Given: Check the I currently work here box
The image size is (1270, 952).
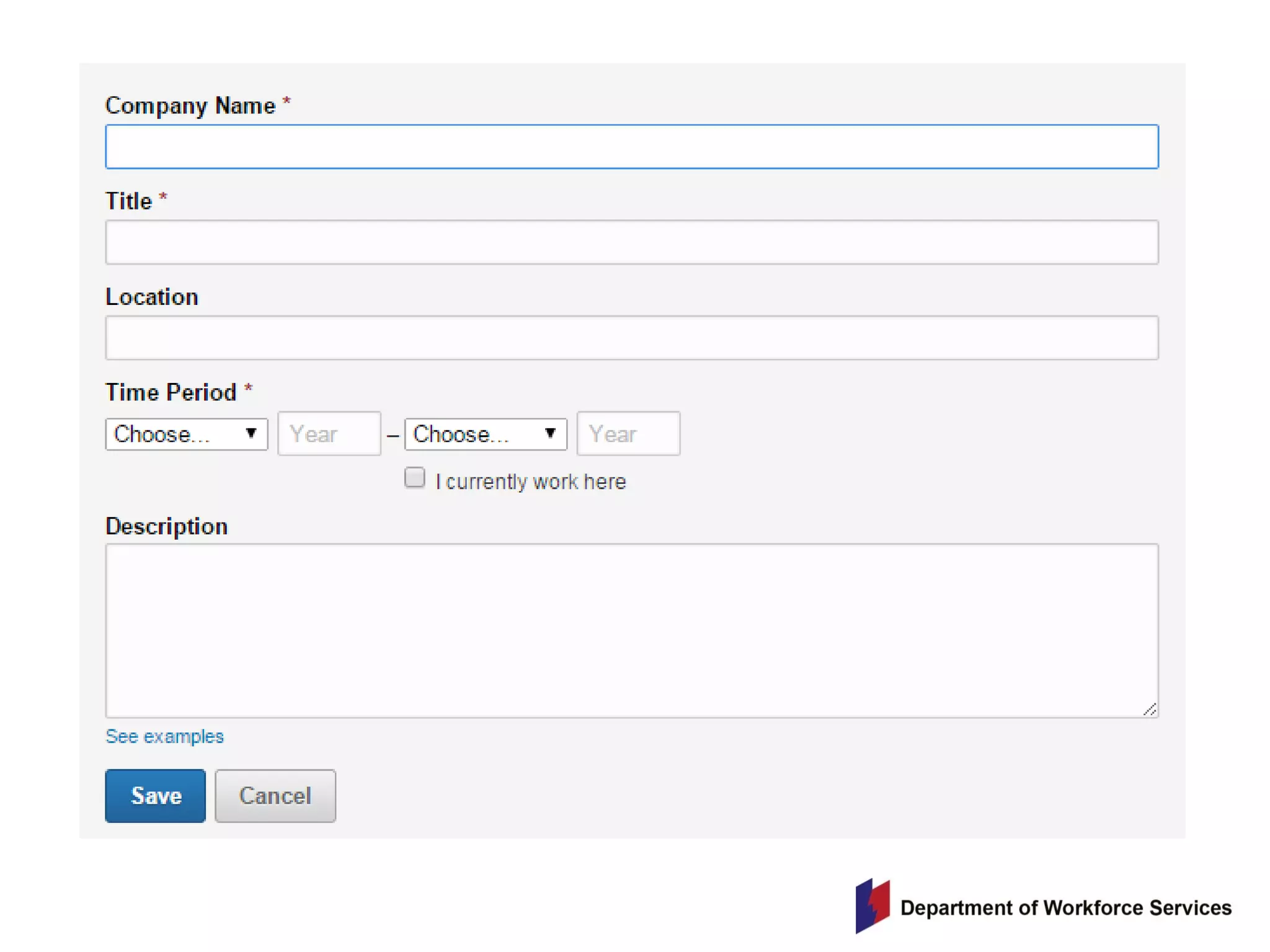Looking at the screenshot, I should tap(415, 478).
